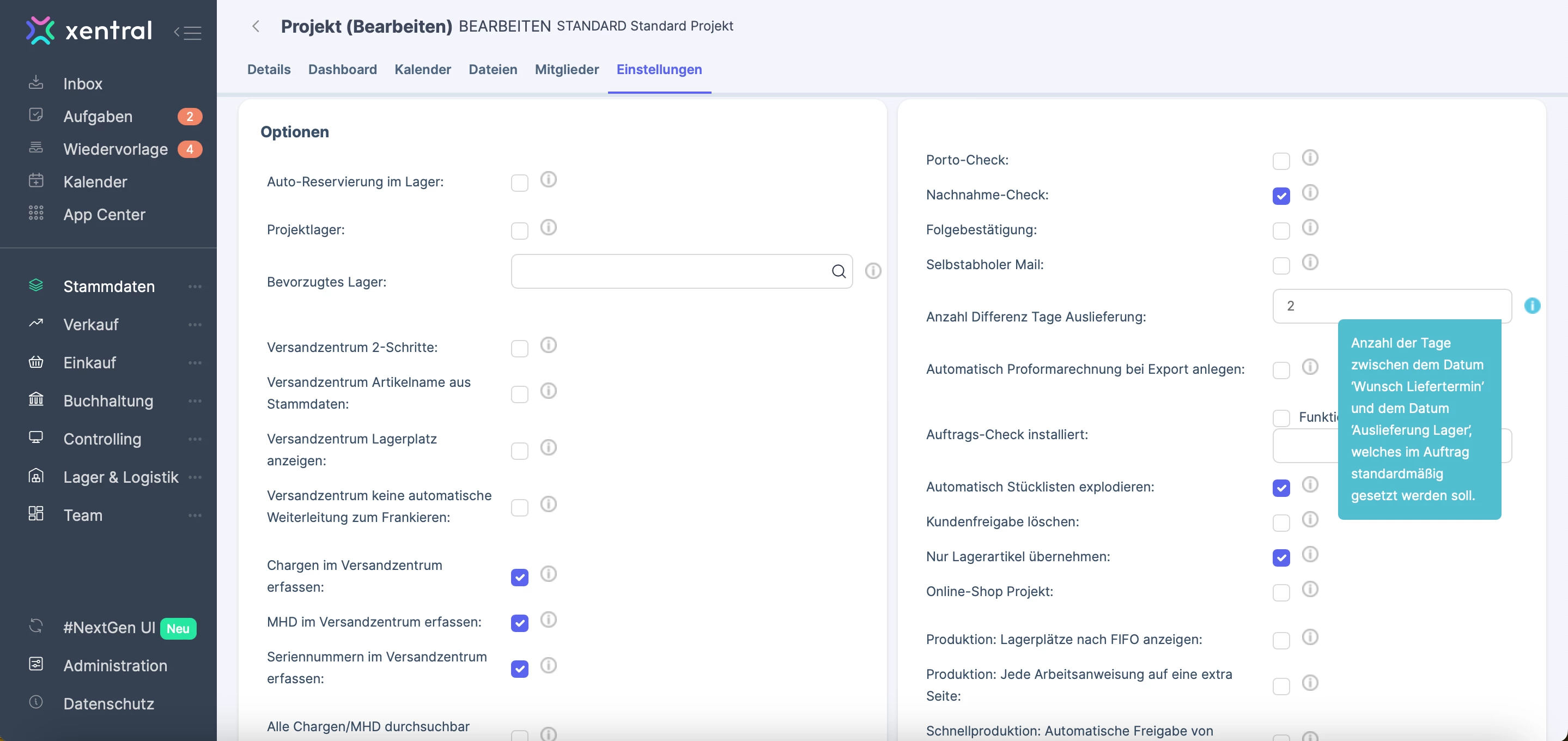Click the Neu badge next to #NextGen UI
Screen dimensions: 1568x741
178,628
